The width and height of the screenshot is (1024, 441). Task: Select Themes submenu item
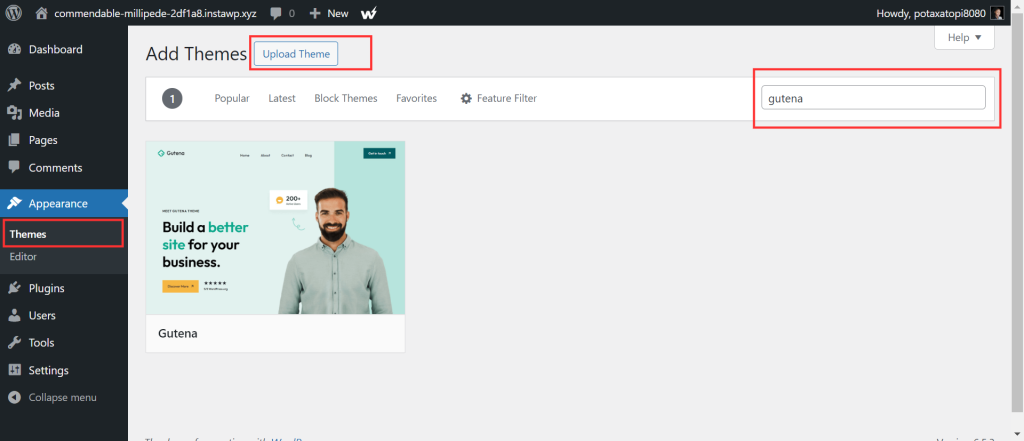(x=28, y=234)
